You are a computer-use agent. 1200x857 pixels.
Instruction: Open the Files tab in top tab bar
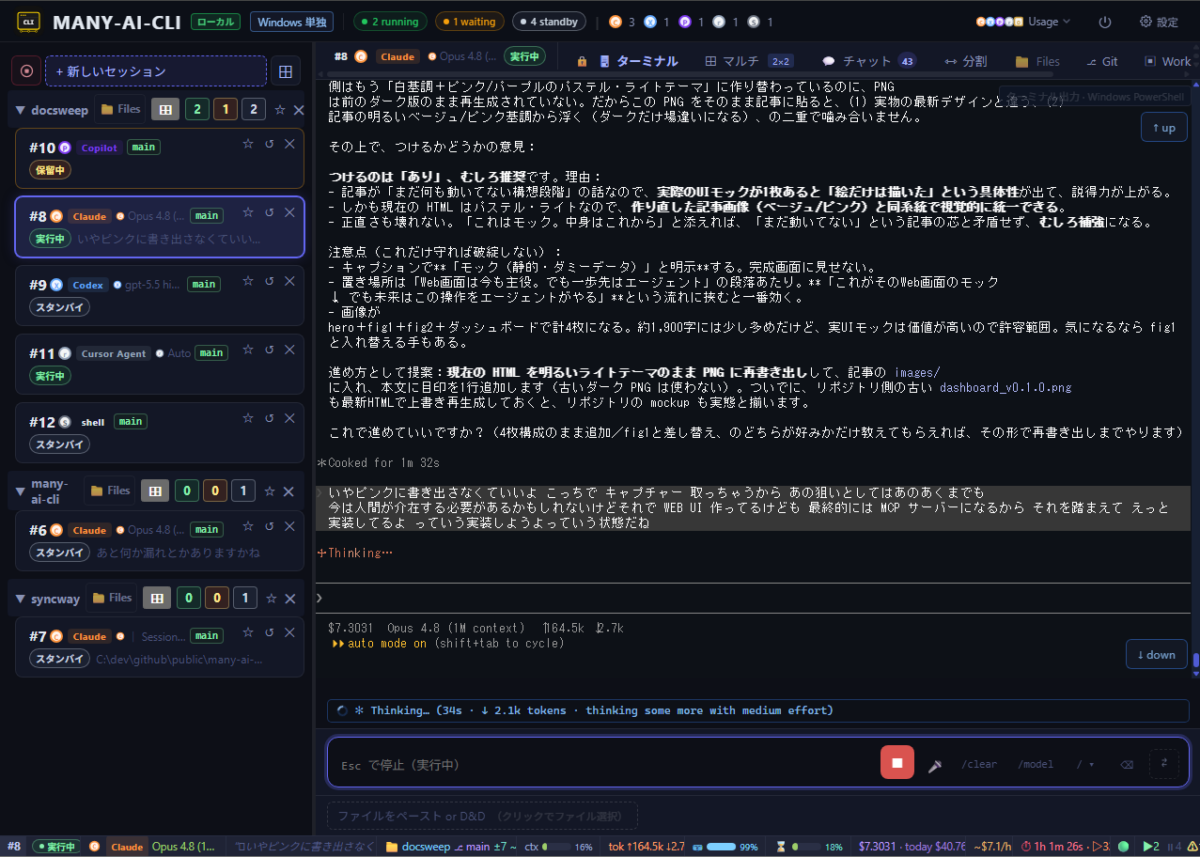[1037, 61]
